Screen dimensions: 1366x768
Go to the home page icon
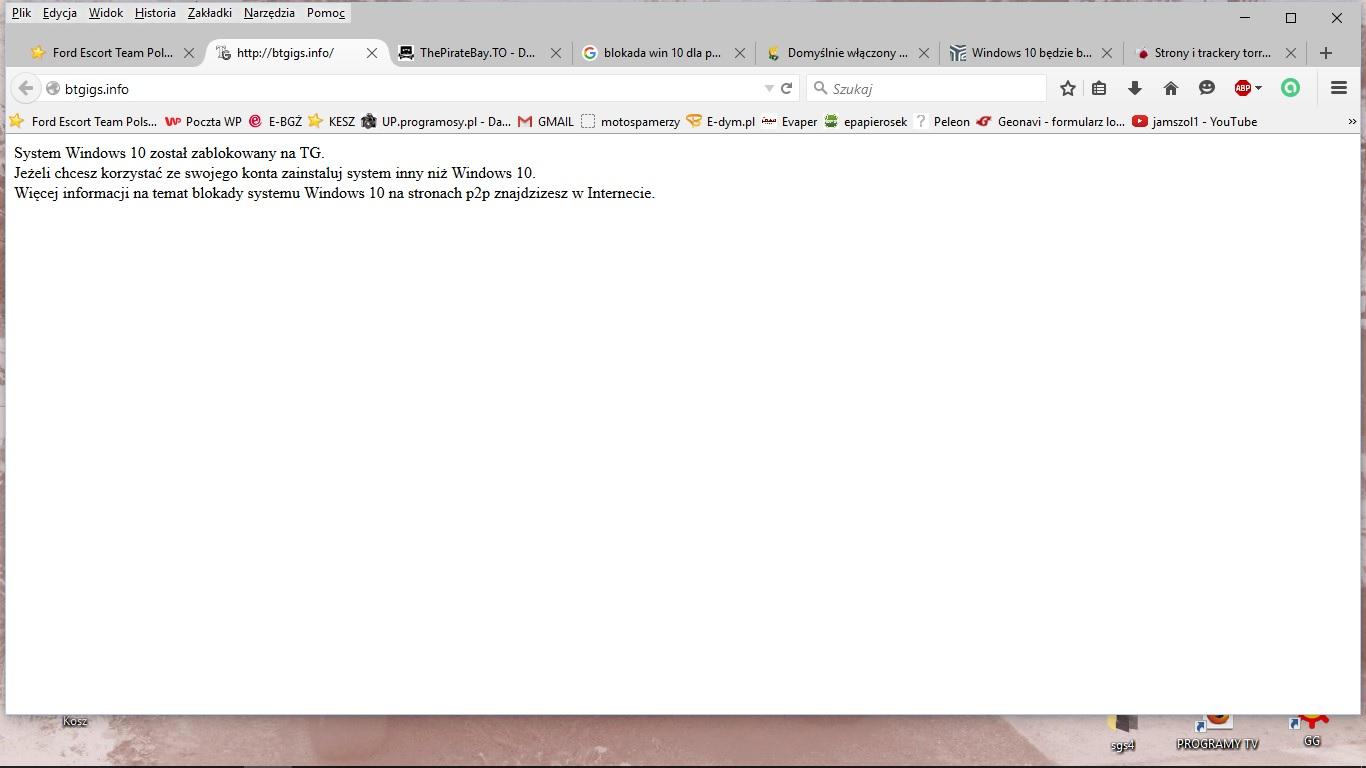(1171, 89)
